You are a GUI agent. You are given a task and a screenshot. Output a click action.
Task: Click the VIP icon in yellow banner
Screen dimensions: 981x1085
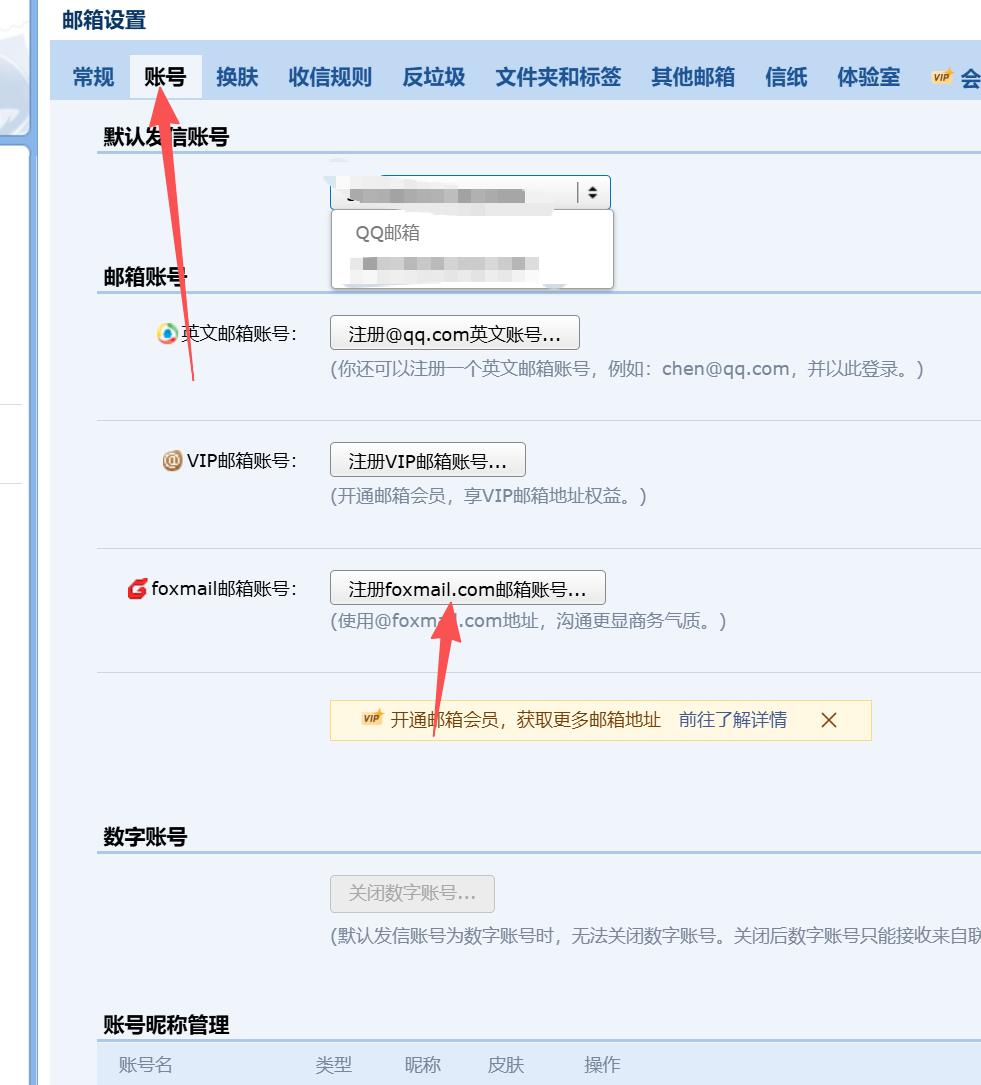tap(372, 719)
